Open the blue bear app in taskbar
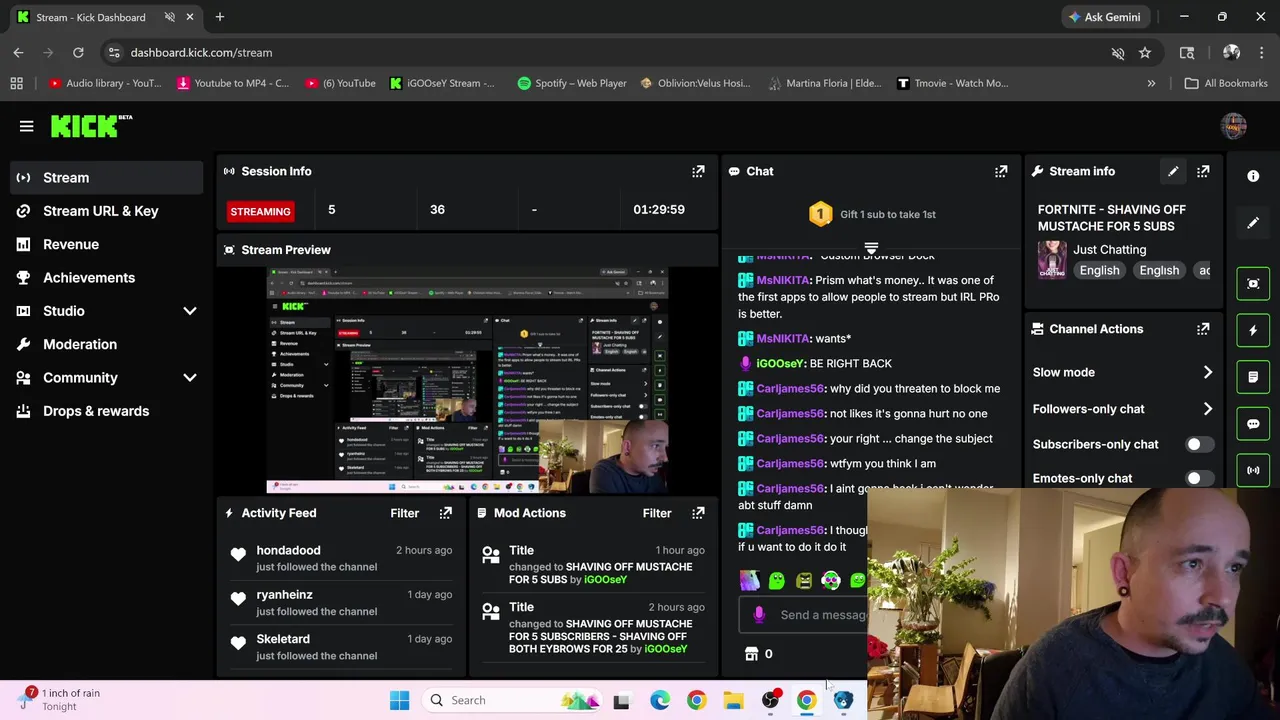The image size is (1280, 720). (x=843, y=700)
